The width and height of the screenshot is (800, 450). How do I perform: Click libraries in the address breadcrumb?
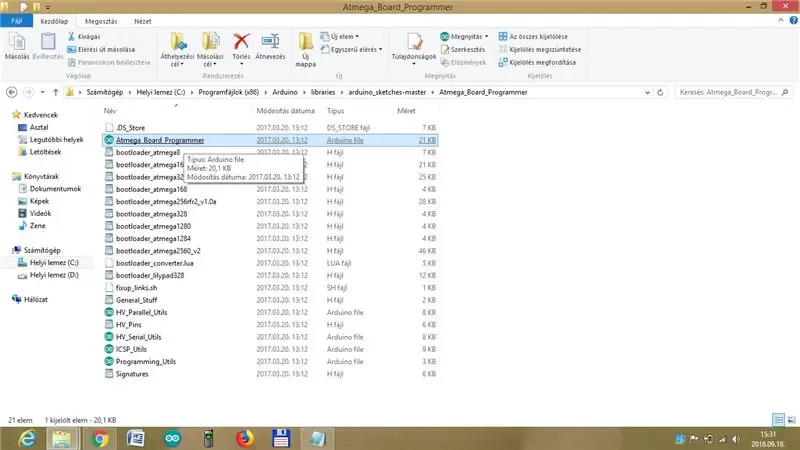click(323, 92)
